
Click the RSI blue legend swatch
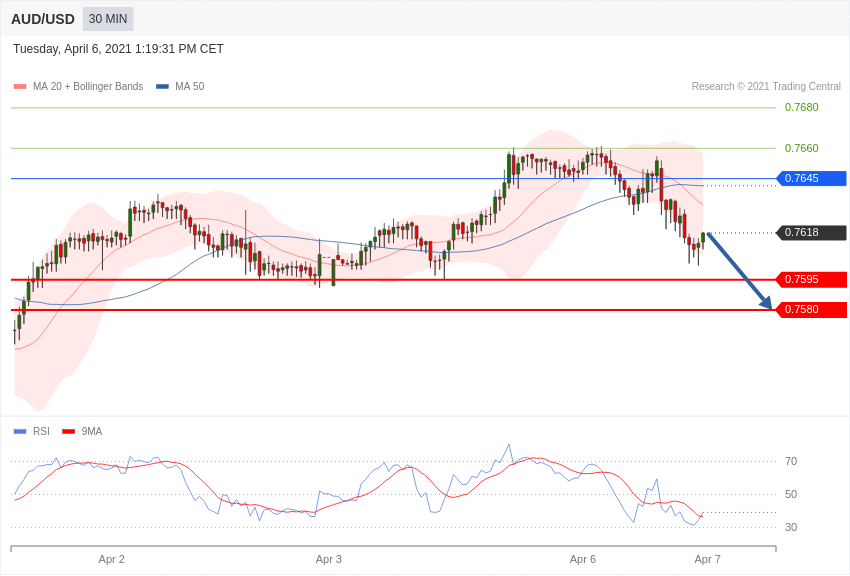pos(20,432)
